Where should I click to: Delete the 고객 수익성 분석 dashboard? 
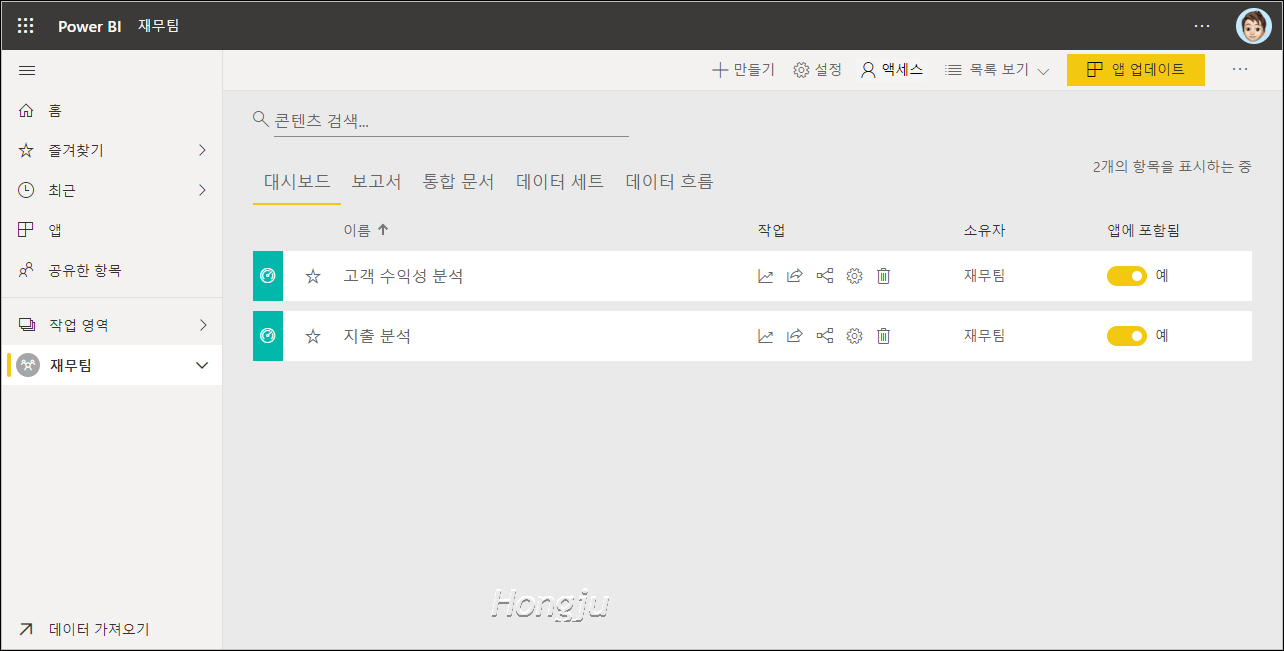[x=884, y=276]
